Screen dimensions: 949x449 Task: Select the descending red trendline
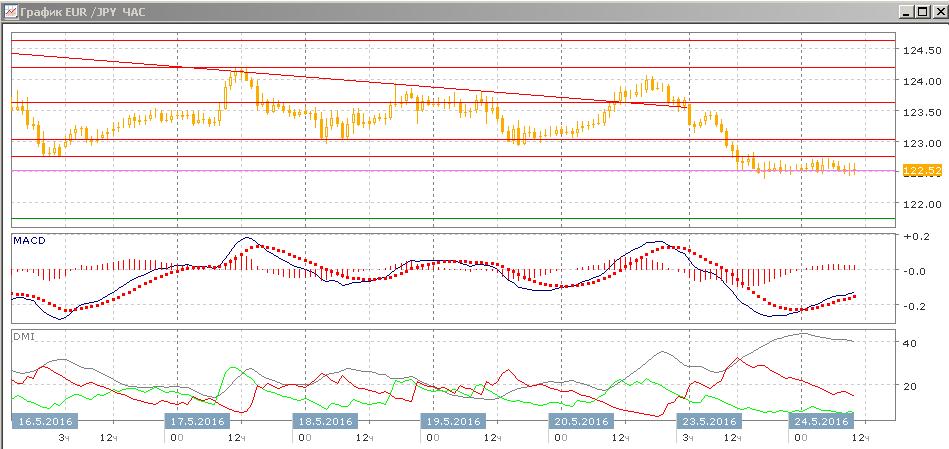[350, 80]
